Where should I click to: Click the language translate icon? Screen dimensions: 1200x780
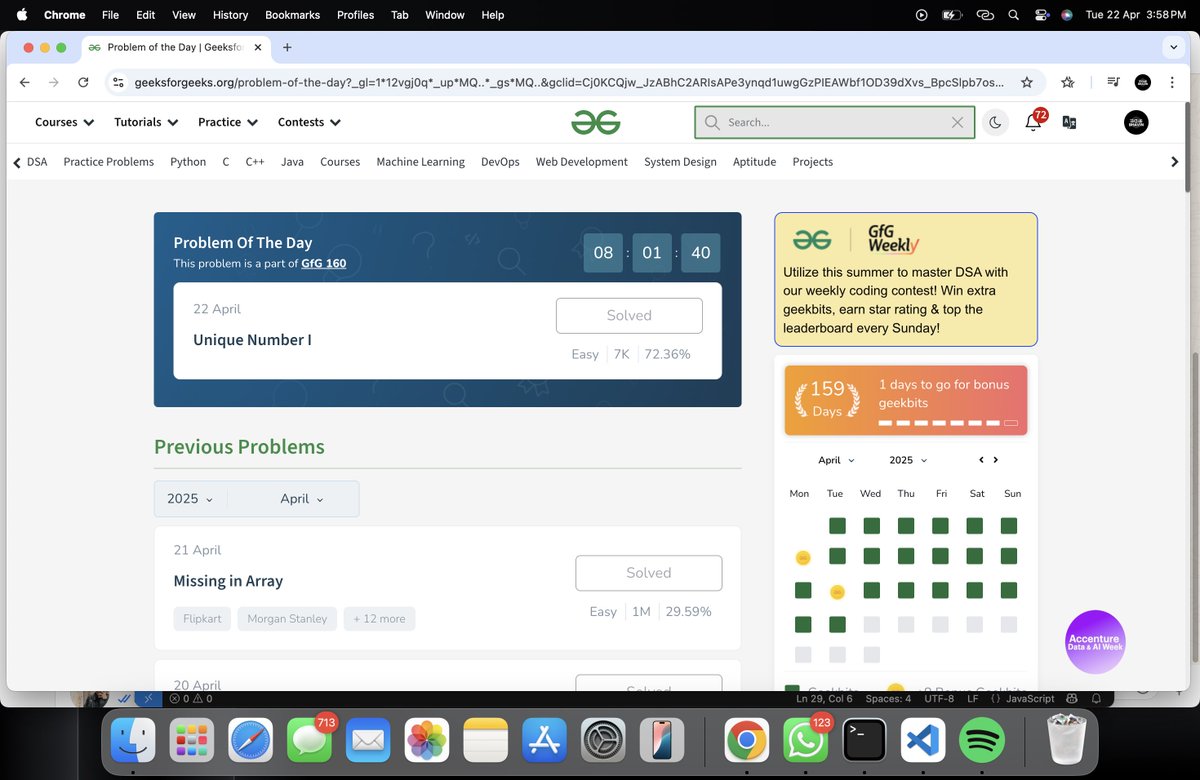click(x=1069, y=122)
